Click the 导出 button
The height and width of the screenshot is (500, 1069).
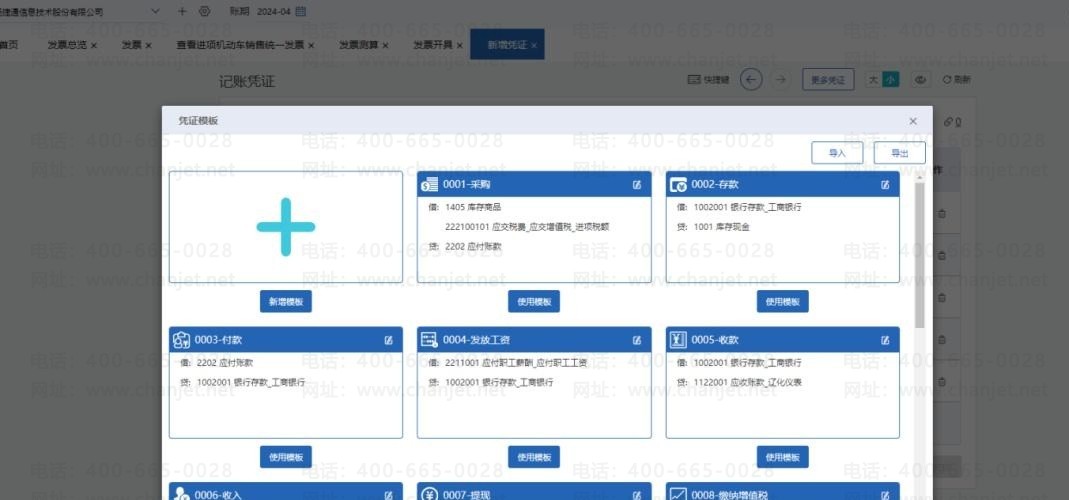(899, 153)
